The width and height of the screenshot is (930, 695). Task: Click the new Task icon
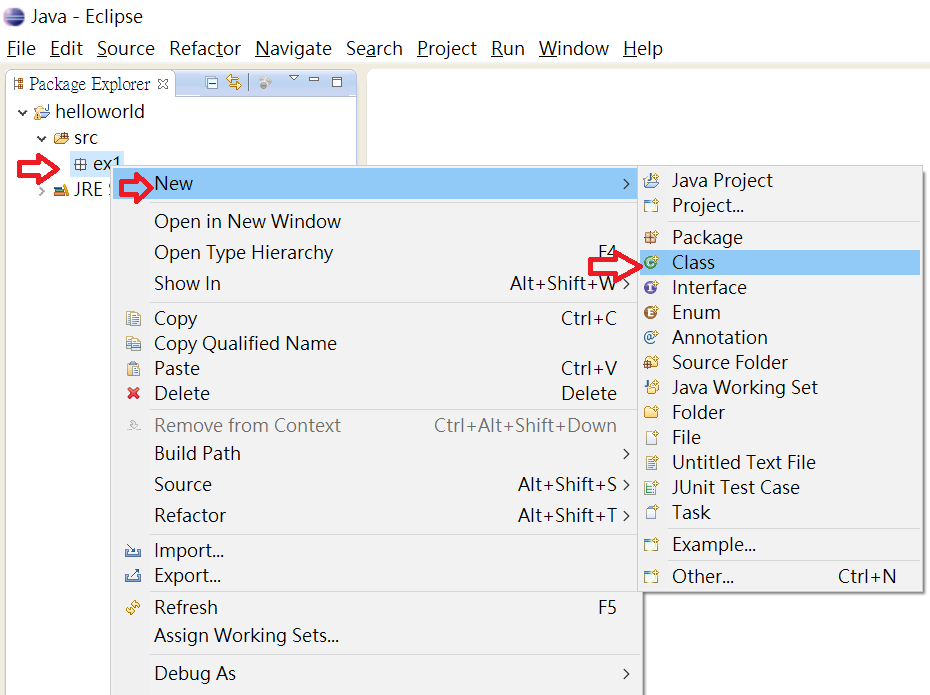click(x=651, y=512)
